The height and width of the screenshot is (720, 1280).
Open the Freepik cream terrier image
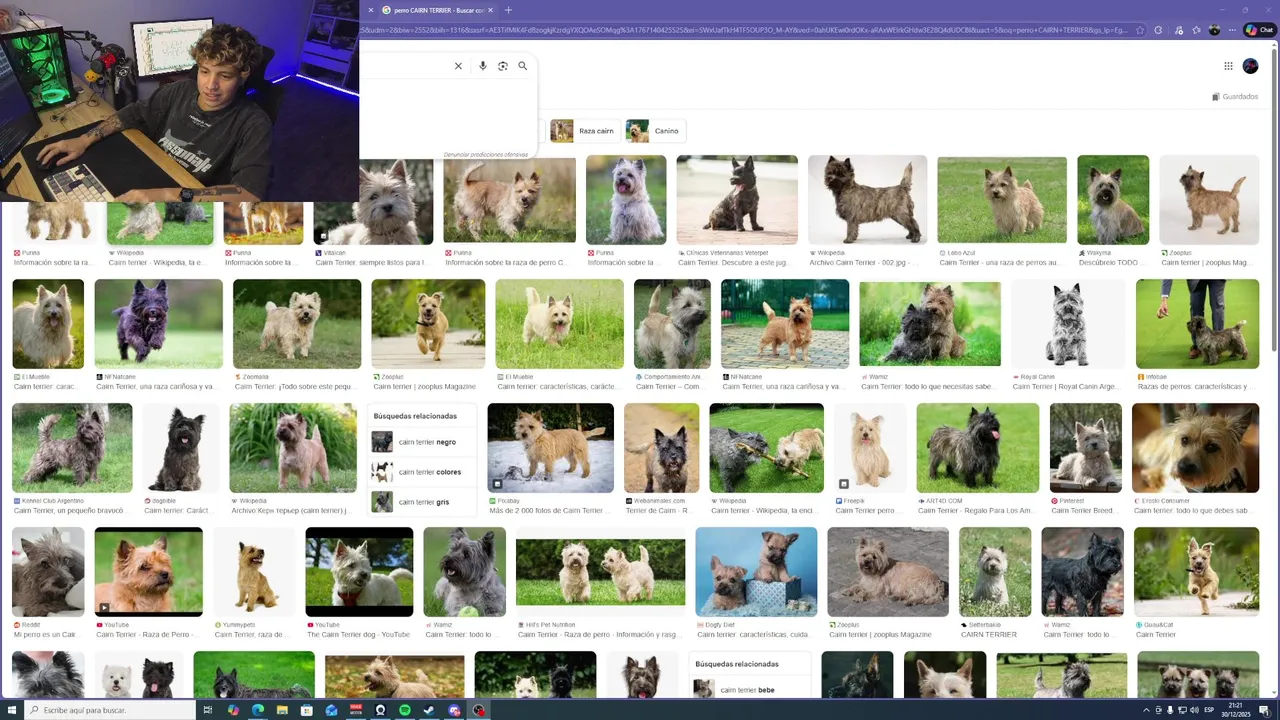tap(870, 448)
